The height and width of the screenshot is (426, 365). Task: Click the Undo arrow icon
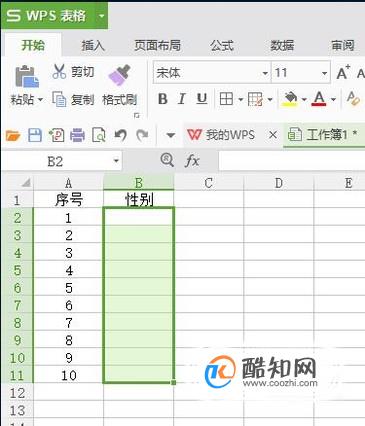(x=120, y=135)
